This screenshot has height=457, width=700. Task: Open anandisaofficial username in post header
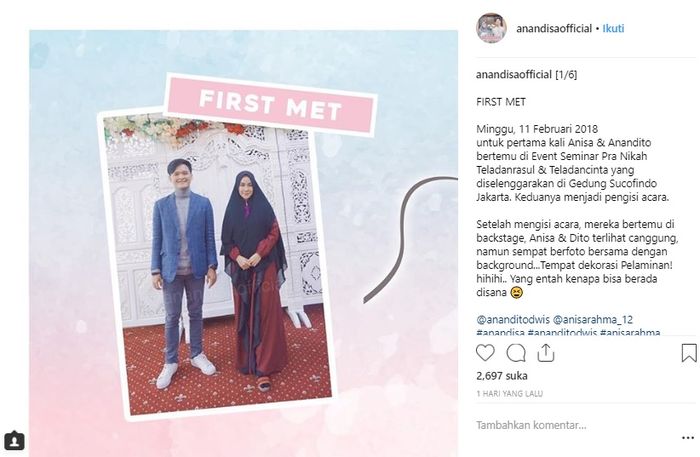click(554, 29)
